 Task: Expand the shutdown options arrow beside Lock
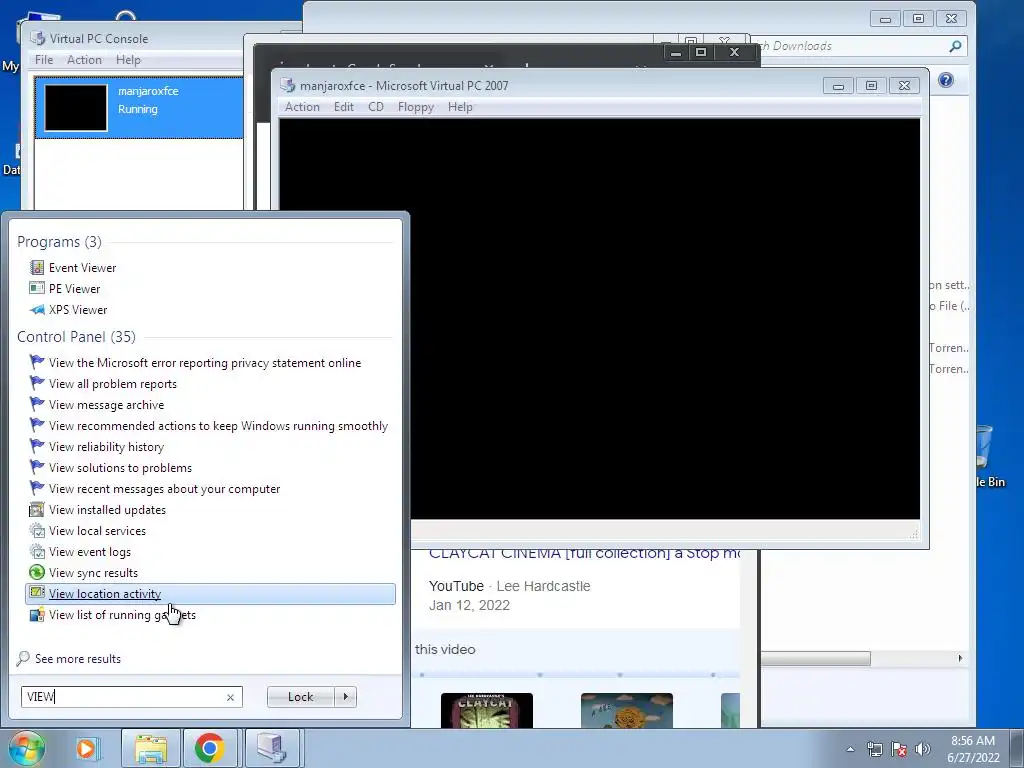click(345, 697)
